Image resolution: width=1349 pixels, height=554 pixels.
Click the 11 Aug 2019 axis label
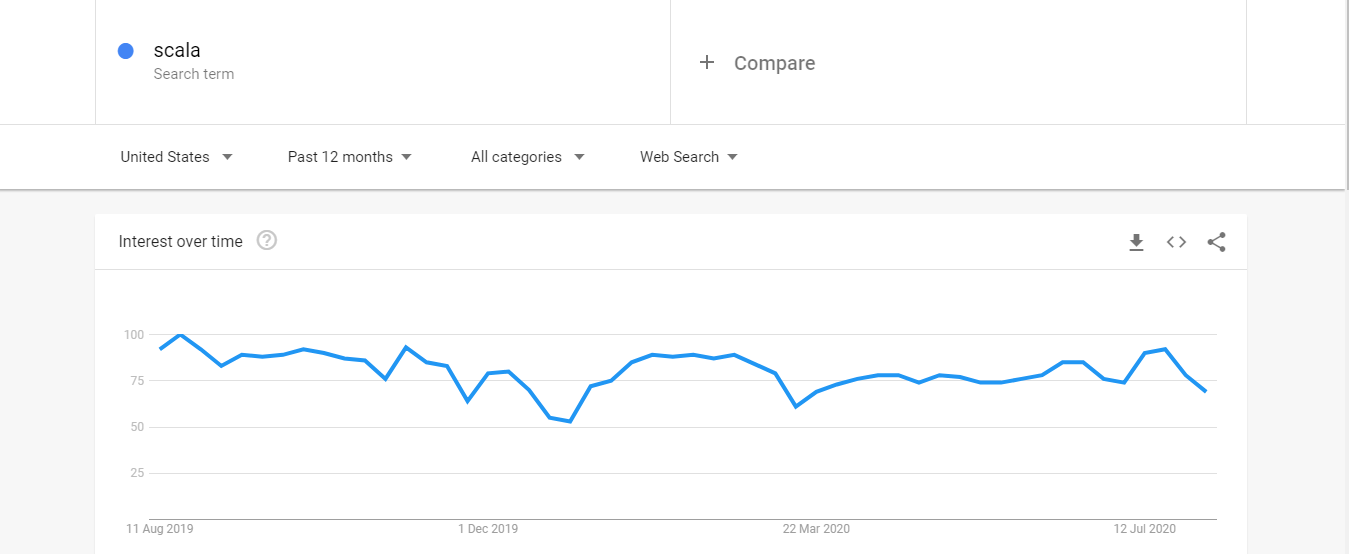[159, 528]
